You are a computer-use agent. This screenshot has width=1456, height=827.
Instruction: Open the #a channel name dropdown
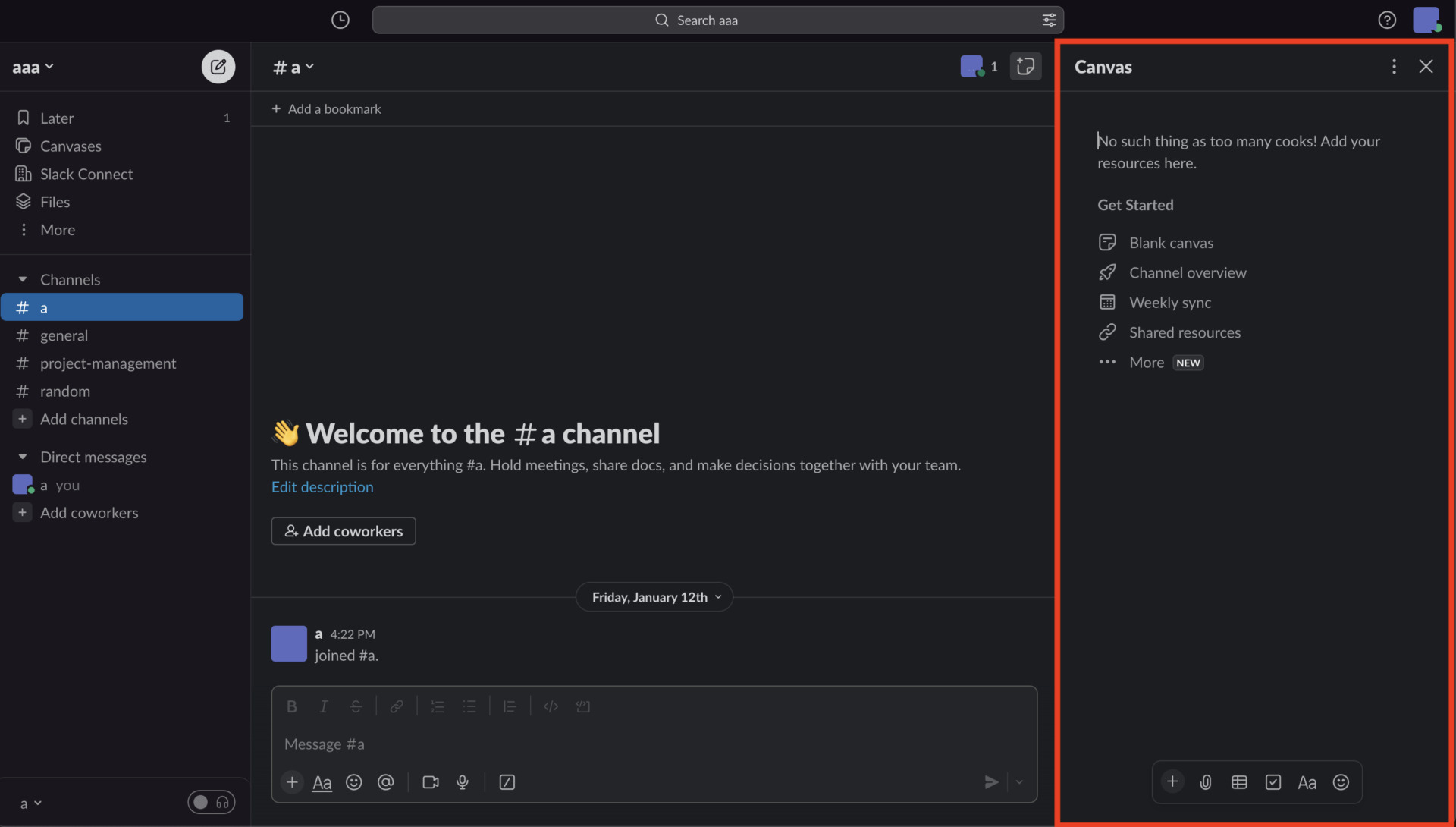[293, 67]
